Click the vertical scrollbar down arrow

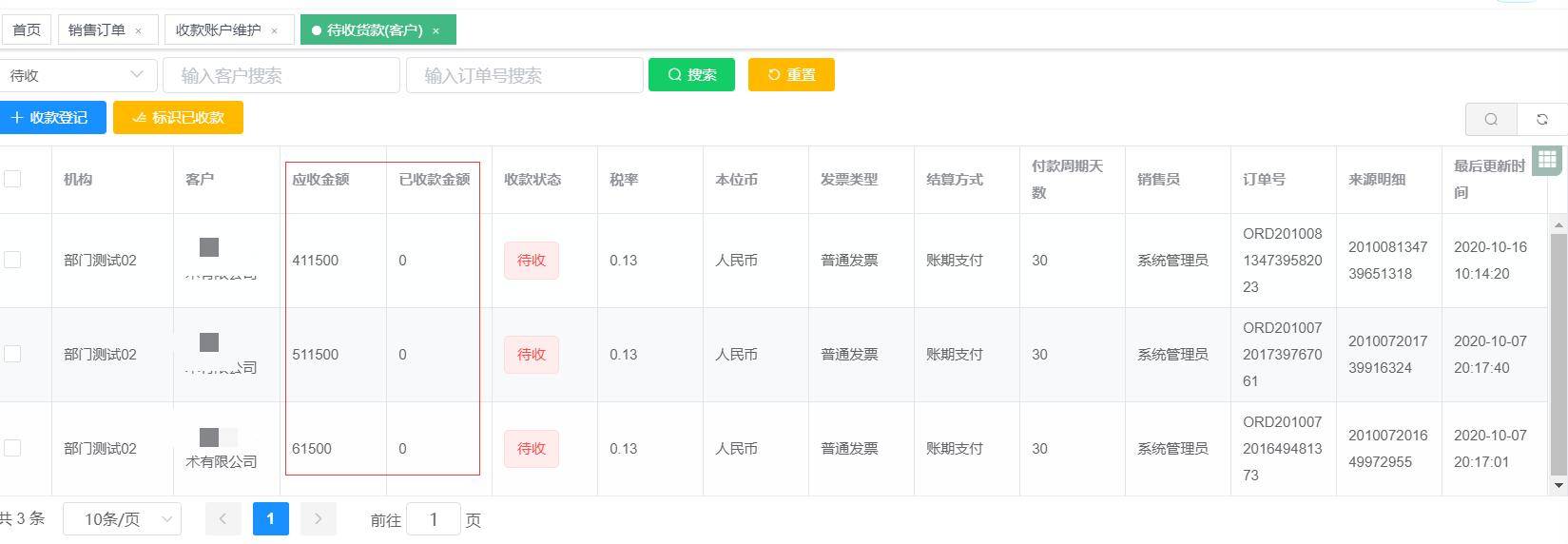[x=1558, y=485]
